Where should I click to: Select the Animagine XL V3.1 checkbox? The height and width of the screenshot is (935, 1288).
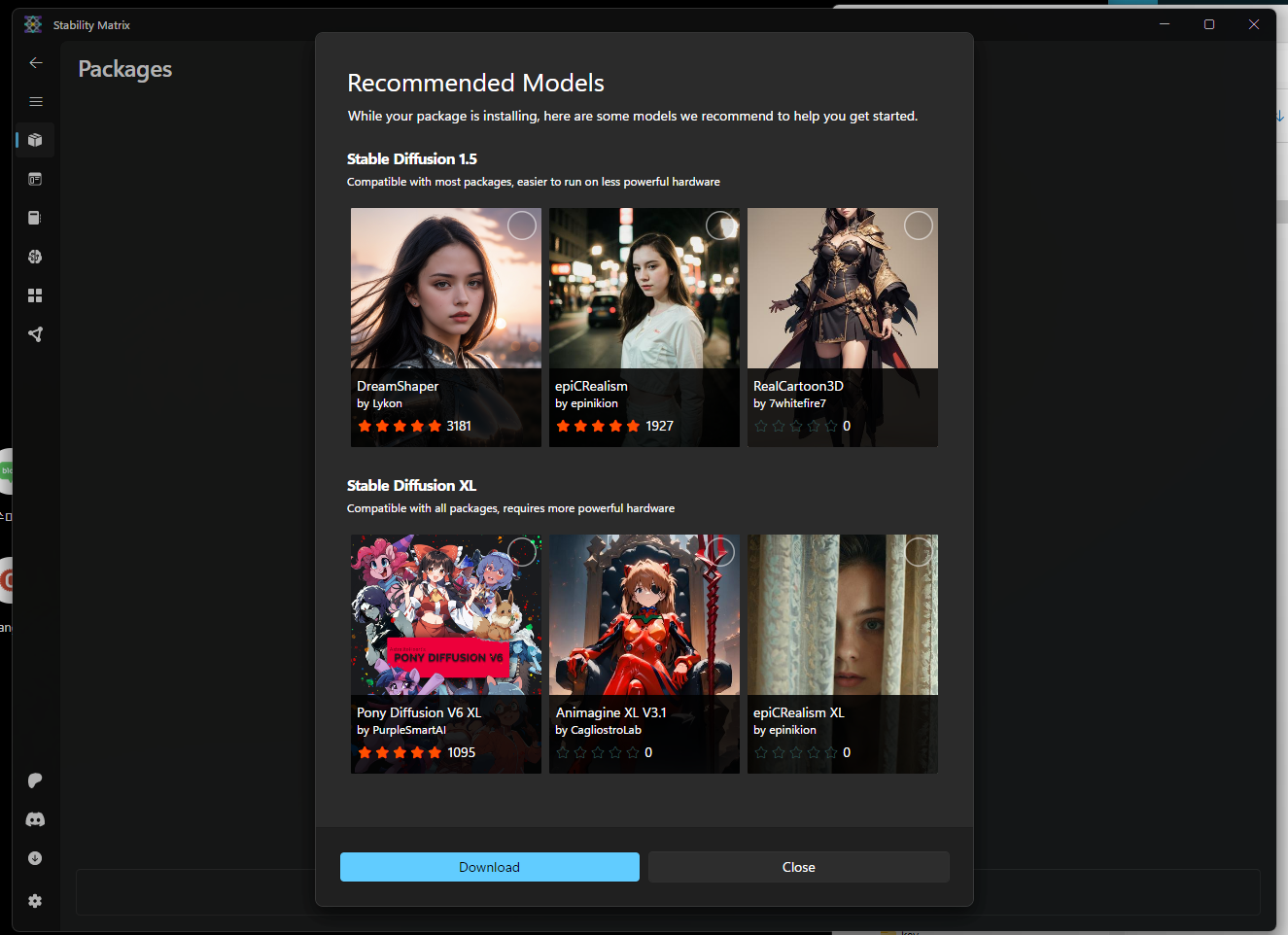pyautogui.click(x=719, y=551)
